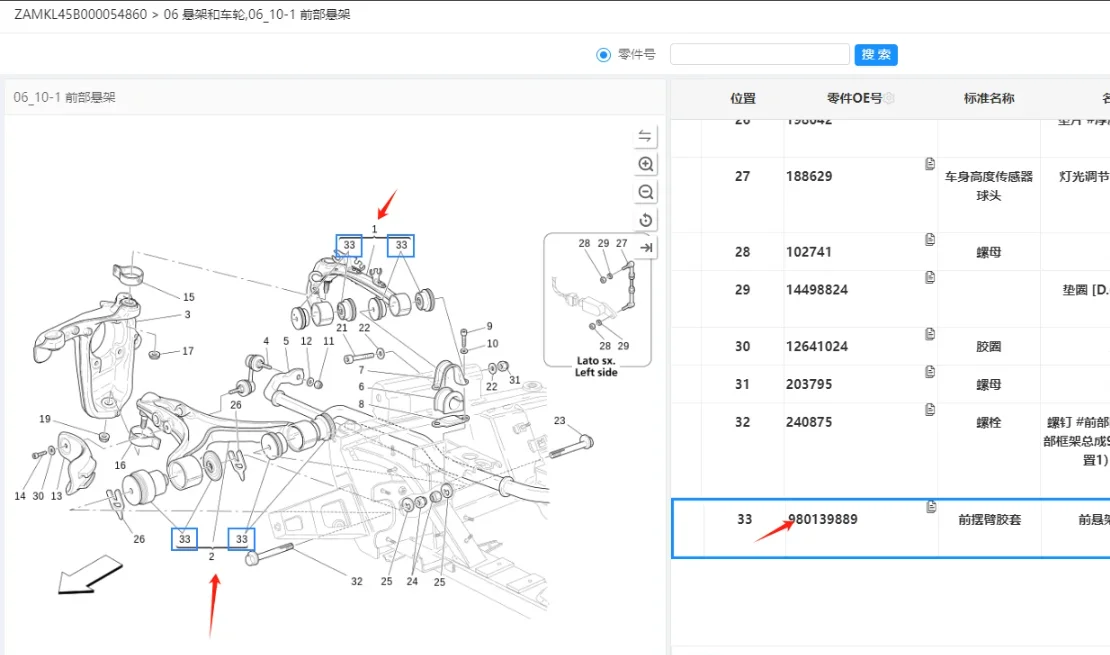1110x655 pixels.
Task: Select OE number 203795 in row 31
Action: pos(809,385)
